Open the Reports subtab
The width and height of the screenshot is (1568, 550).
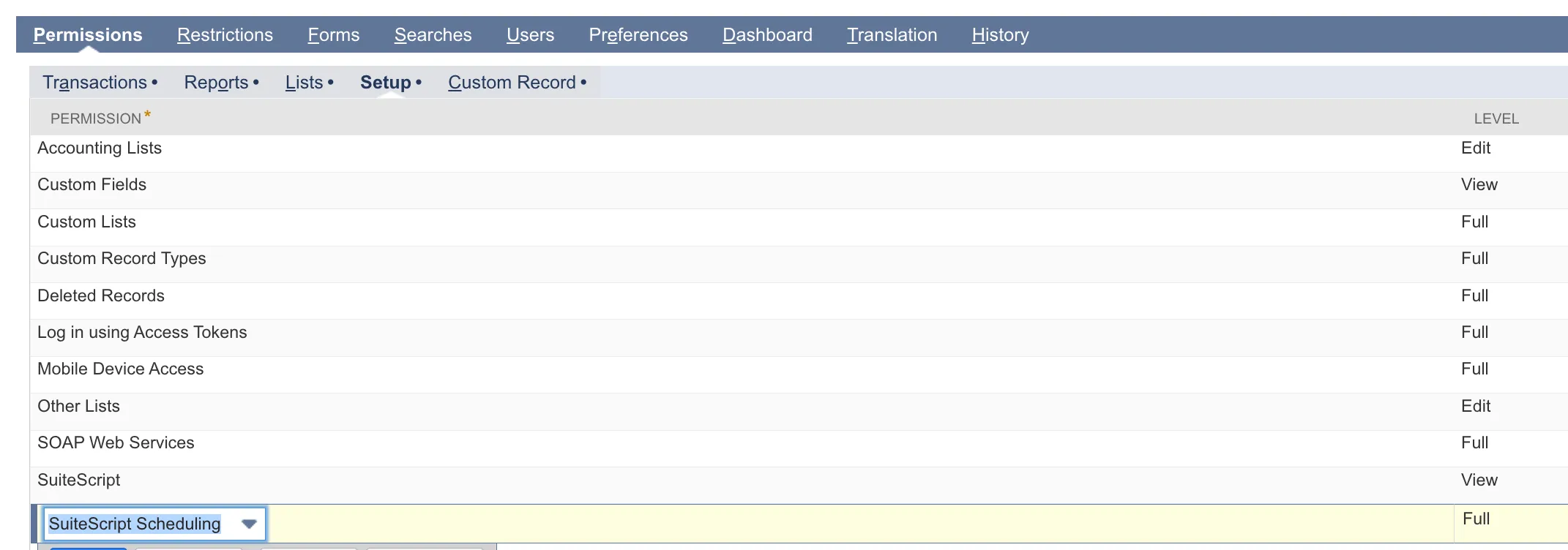coord(221,83)
